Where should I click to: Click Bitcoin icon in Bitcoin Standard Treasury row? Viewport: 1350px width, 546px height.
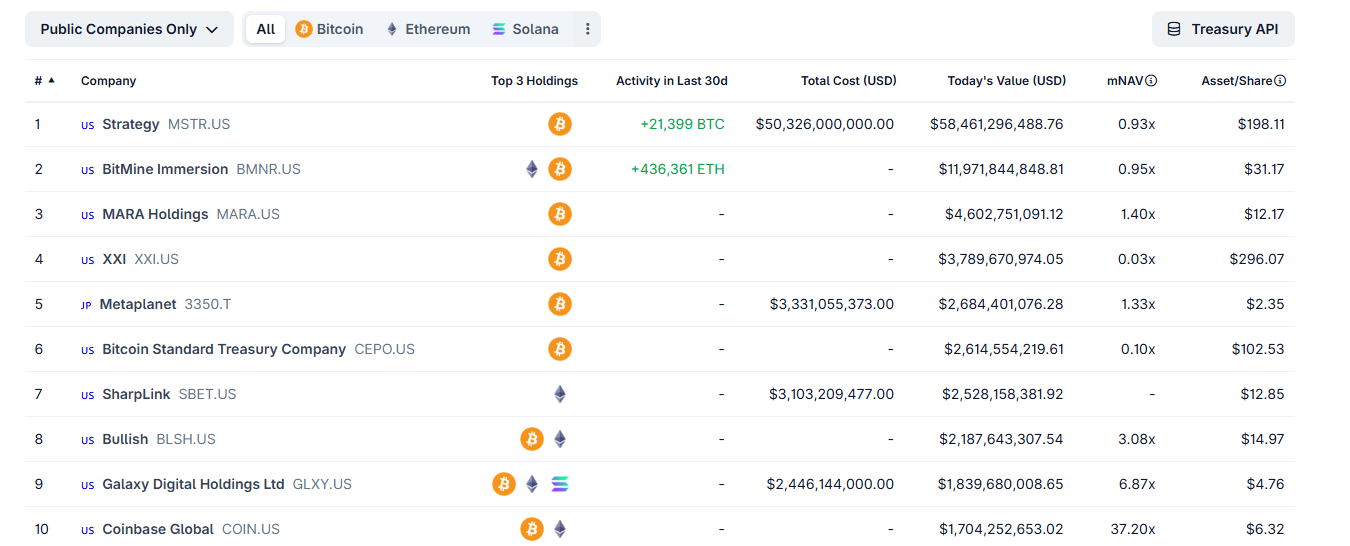tap(560, 349)
